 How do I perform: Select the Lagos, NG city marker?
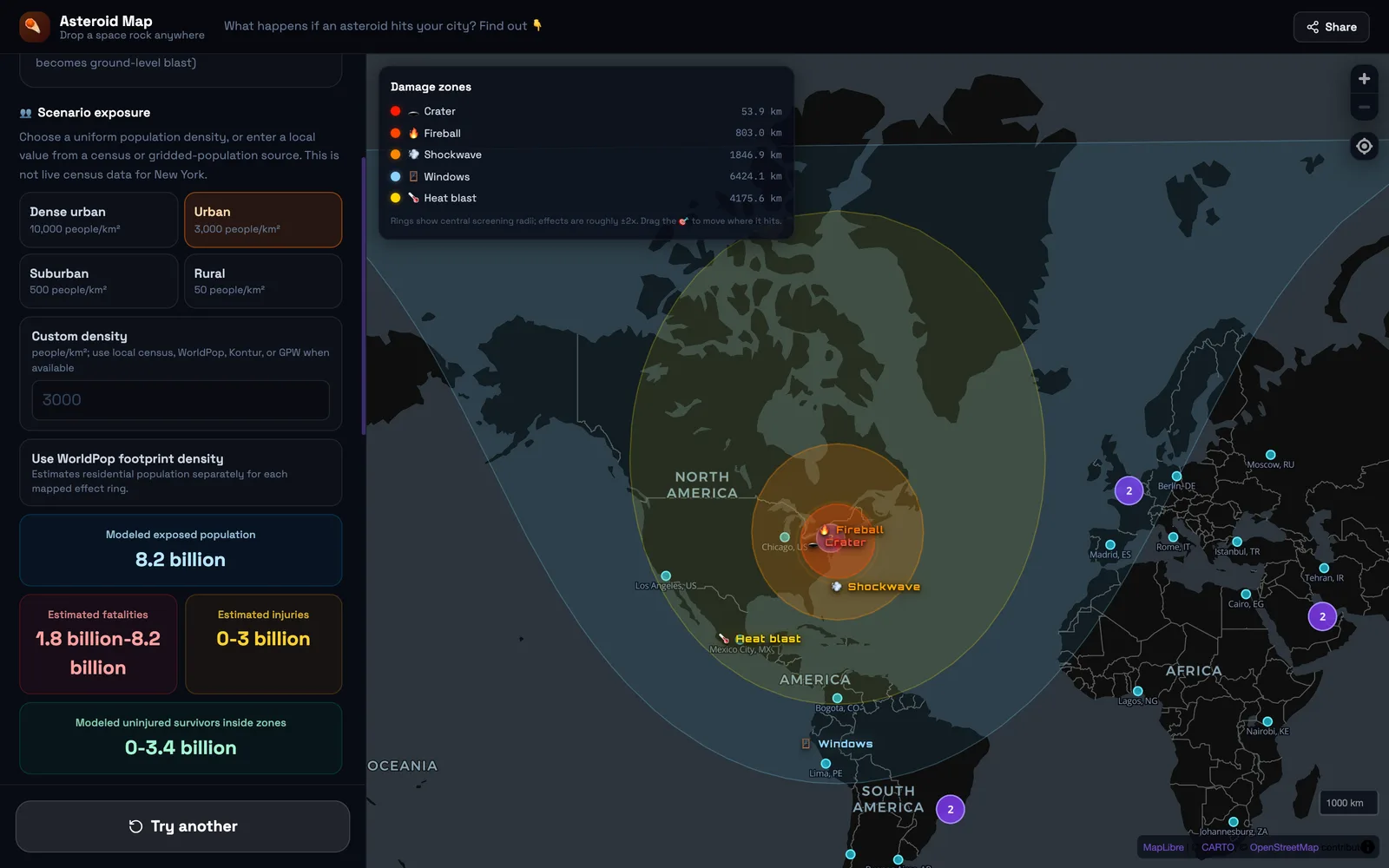(1137, 692)
